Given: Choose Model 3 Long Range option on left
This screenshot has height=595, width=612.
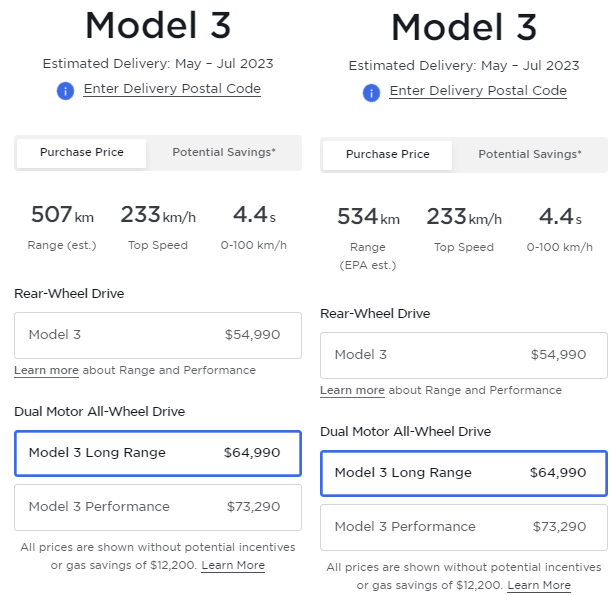Looking at the screenshot, I should [x=158, y=453].
